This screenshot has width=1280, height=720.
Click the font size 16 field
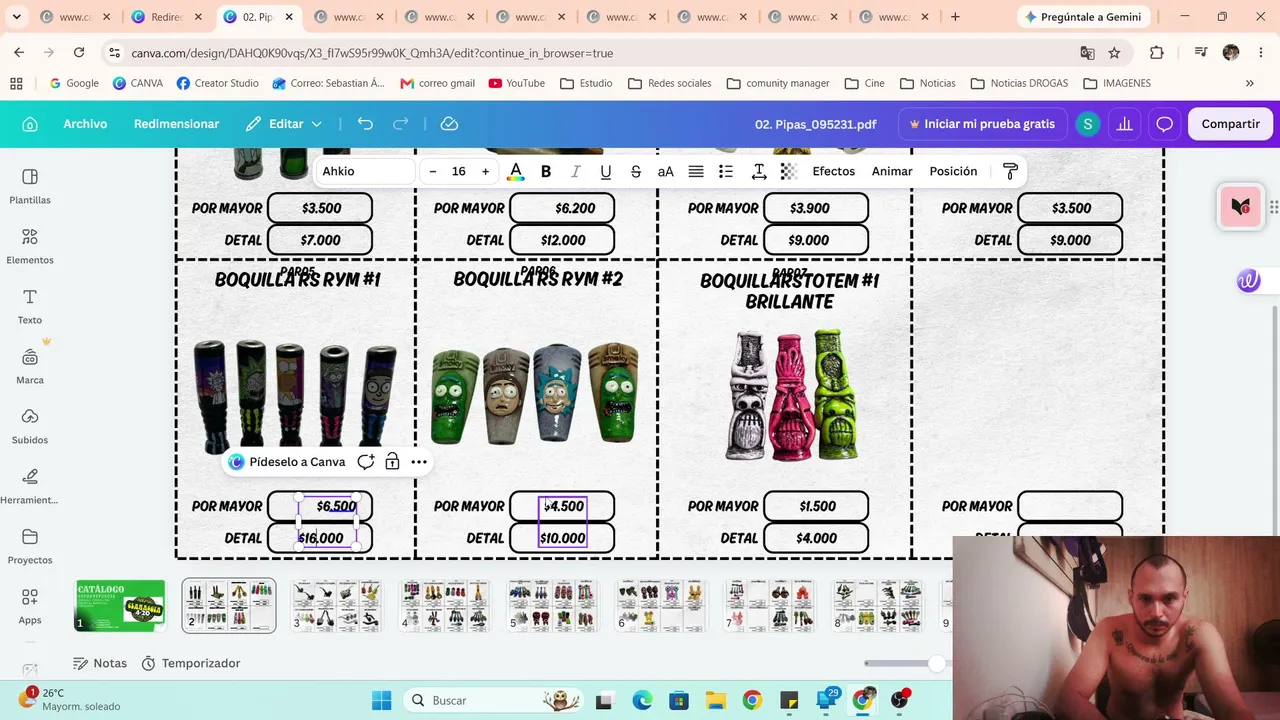coord(458,171)
